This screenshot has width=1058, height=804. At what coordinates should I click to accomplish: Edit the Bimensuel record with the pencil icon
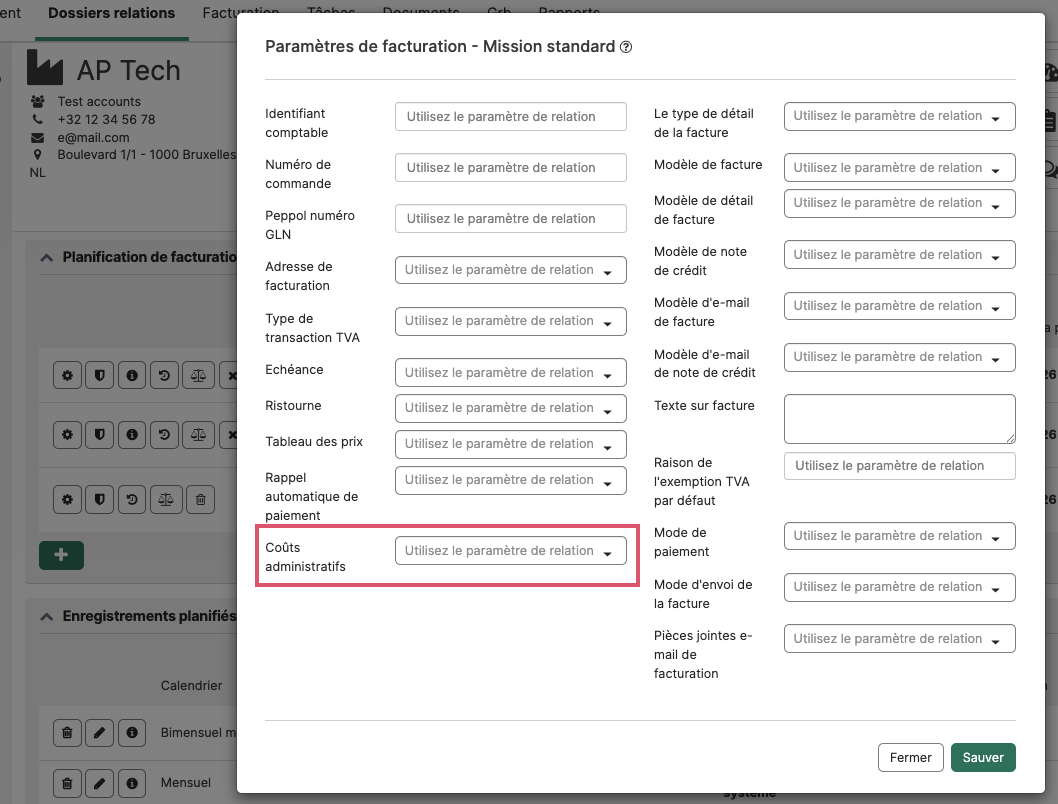coord(100,733)
